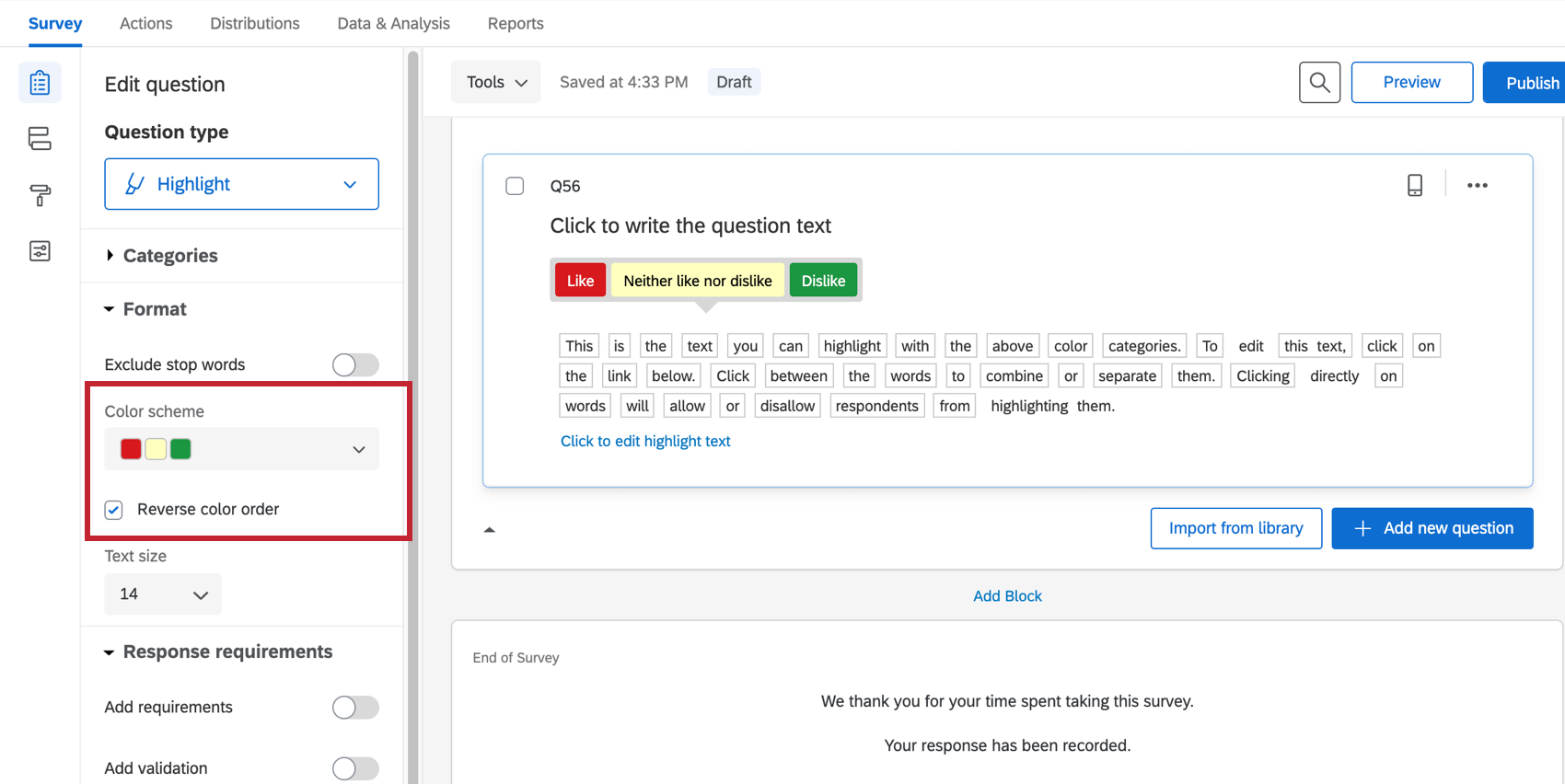Enable the Exclude stop words toggle
This screenshot has width=1565, height=784.
tap(355, 364)
